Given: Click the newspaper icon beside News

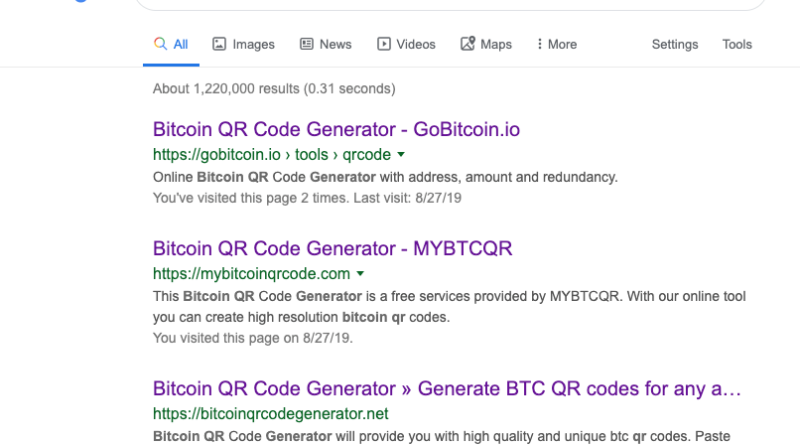Looking at the screenshot, I should click(306, 44).
